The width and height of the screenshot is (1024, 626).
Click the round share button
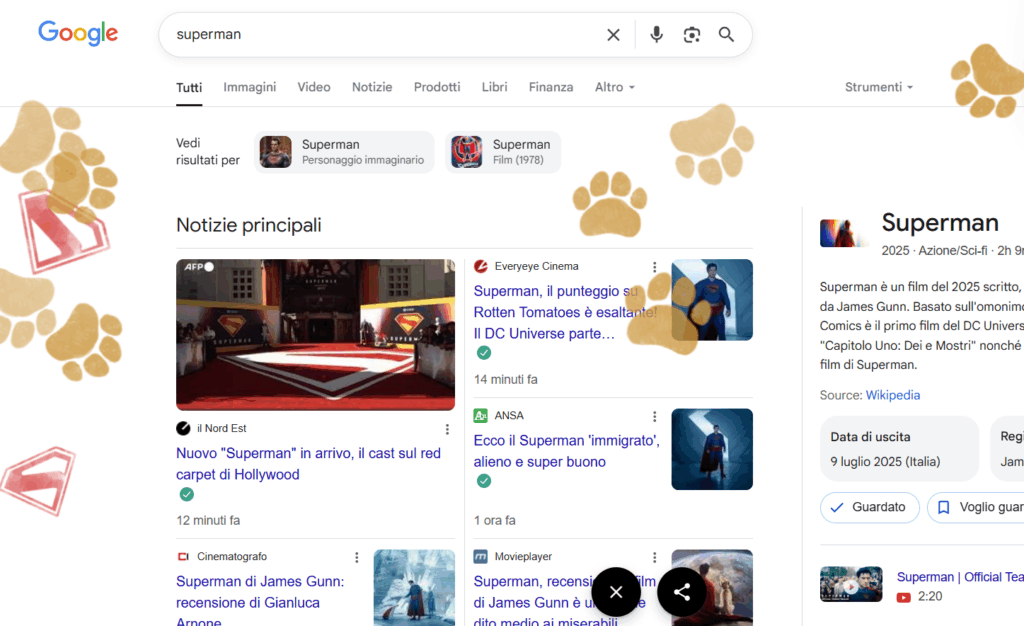click(682, 592)
